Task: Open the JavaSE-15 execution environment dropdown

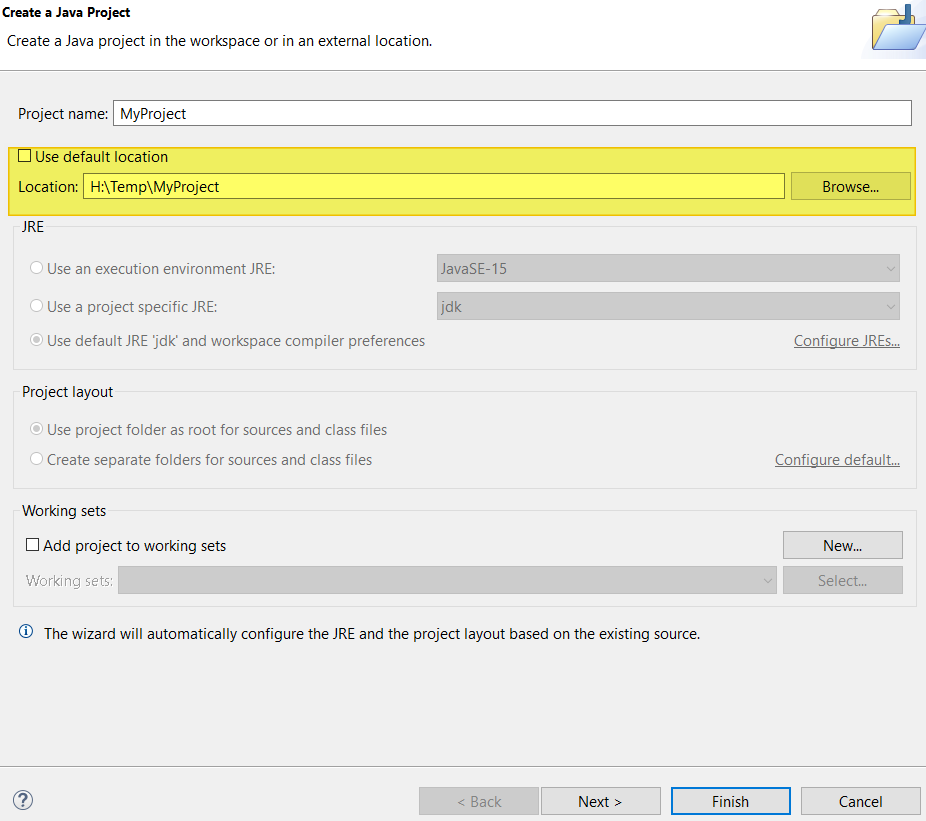Action: pos(668,268)
